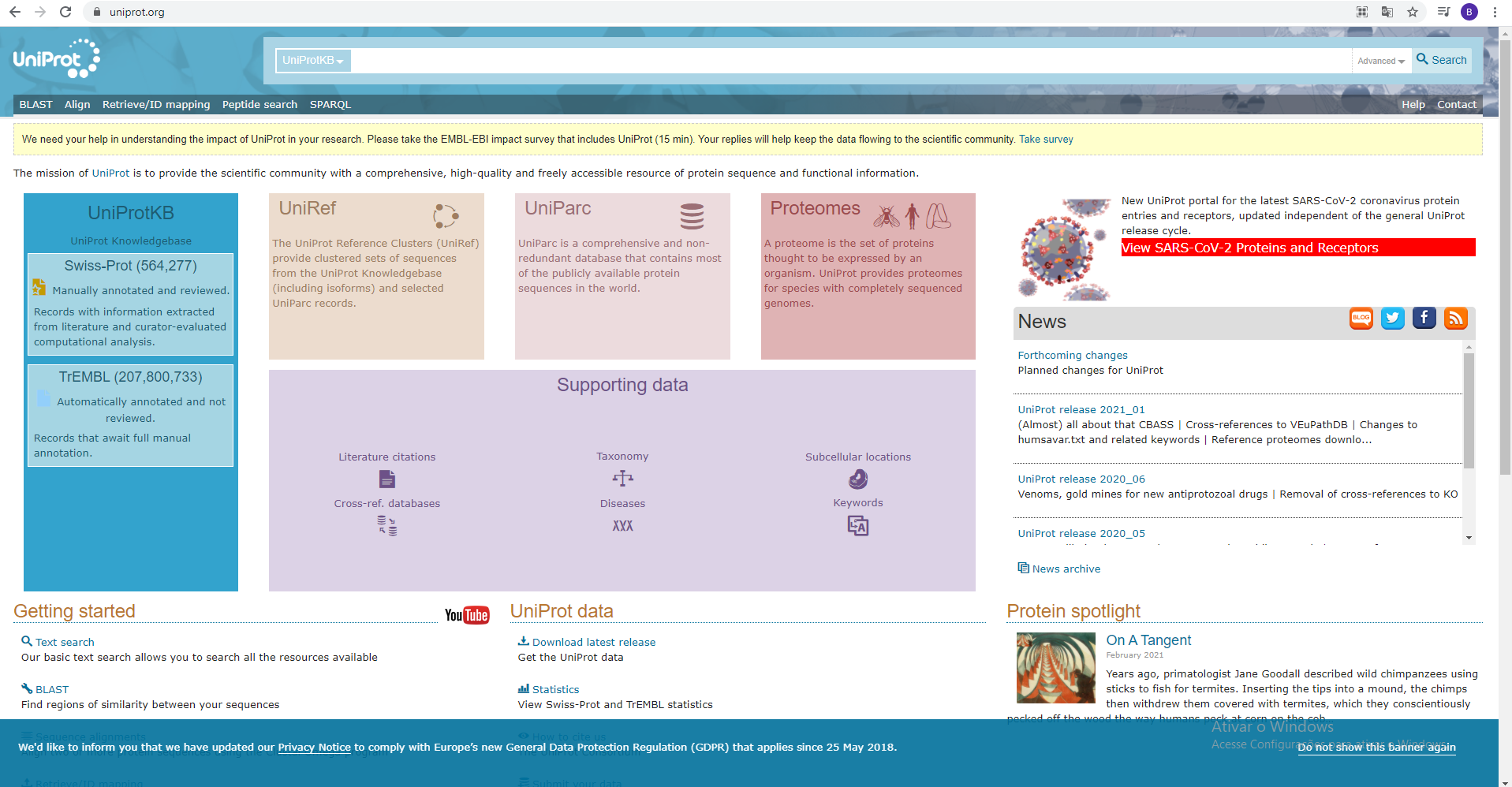This screenshot has width=1512, height=787.
Task: Click the Literature citations document icon
Action: (386, 479)
